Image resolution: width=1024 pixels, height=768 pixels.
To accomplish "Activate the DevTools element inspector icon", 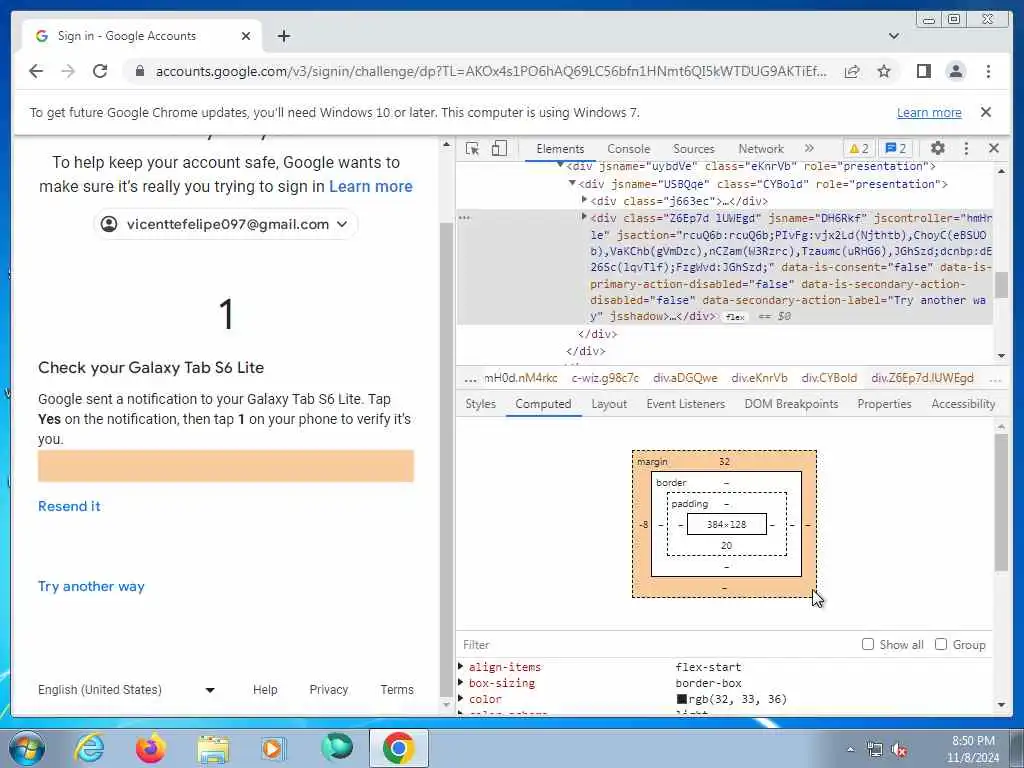I will (472, 148).
